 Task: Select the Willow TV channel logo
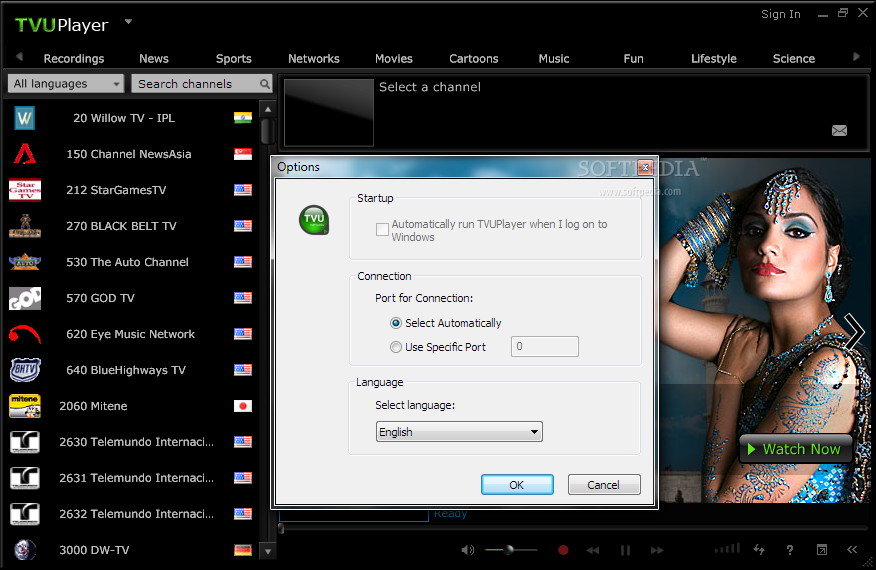click(x=25, y=118)
